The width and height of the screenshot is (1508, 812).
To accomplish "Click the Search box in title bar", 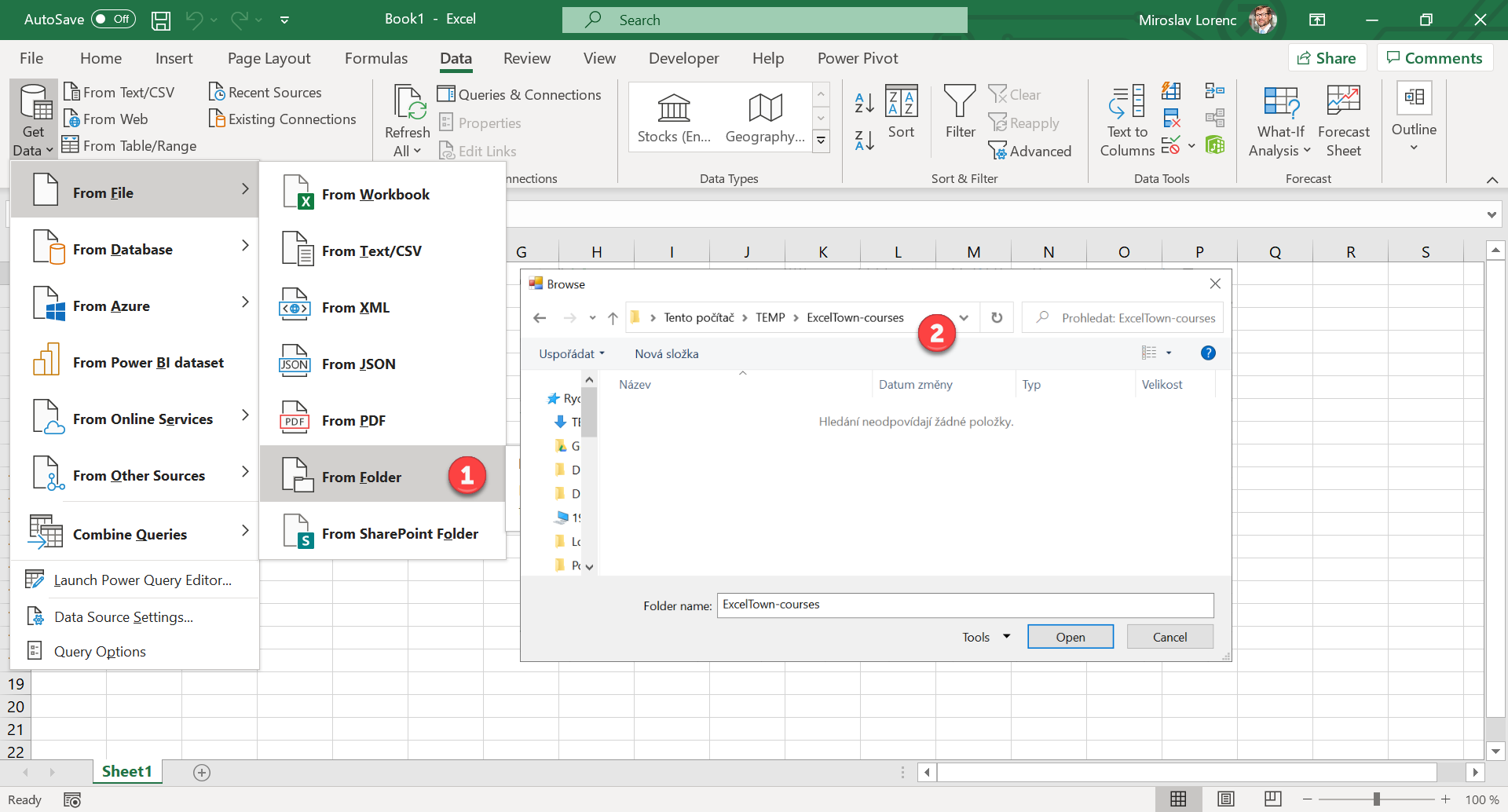I will pyautogui.click(x=765, y=20).
